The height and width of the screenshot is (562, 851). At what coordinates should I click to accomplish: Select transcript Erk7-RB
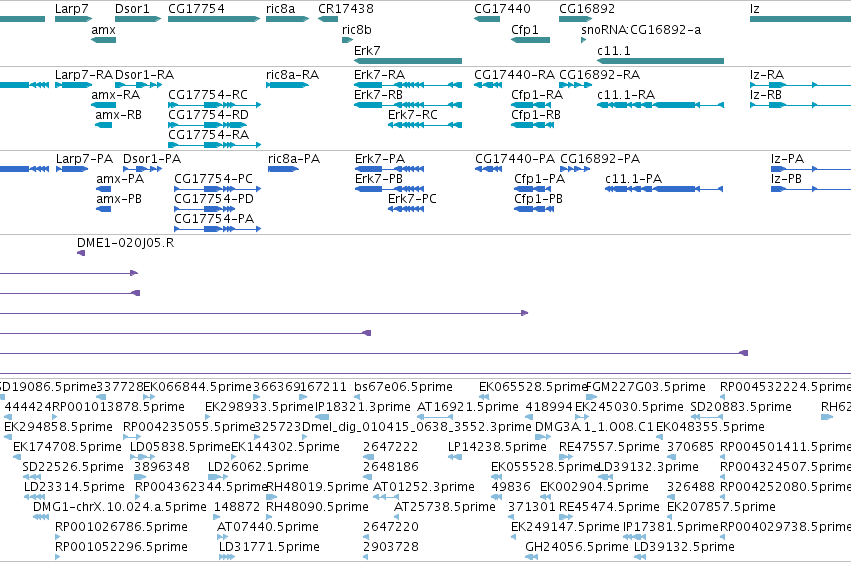click(408, 105)
